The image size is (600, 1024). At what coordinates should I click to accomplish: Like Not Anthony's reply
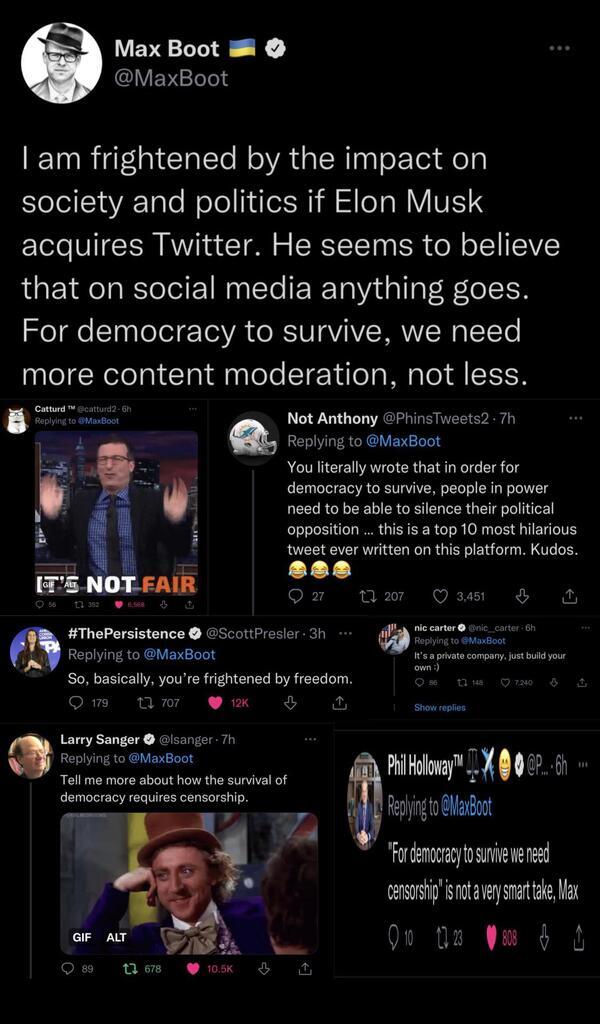441,596
